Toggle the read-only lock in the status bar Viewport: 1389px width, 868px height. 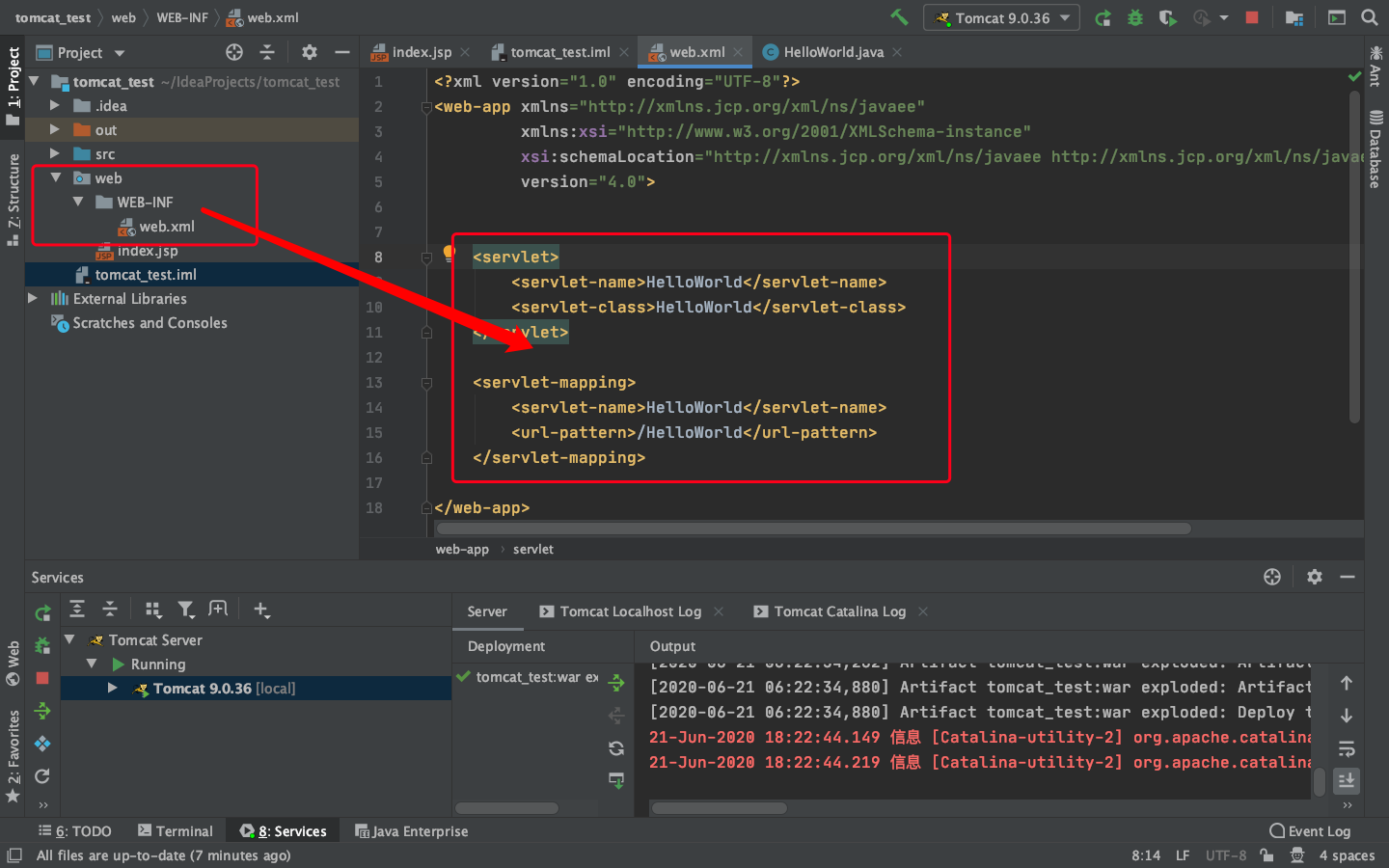[x=1266, y=855]
